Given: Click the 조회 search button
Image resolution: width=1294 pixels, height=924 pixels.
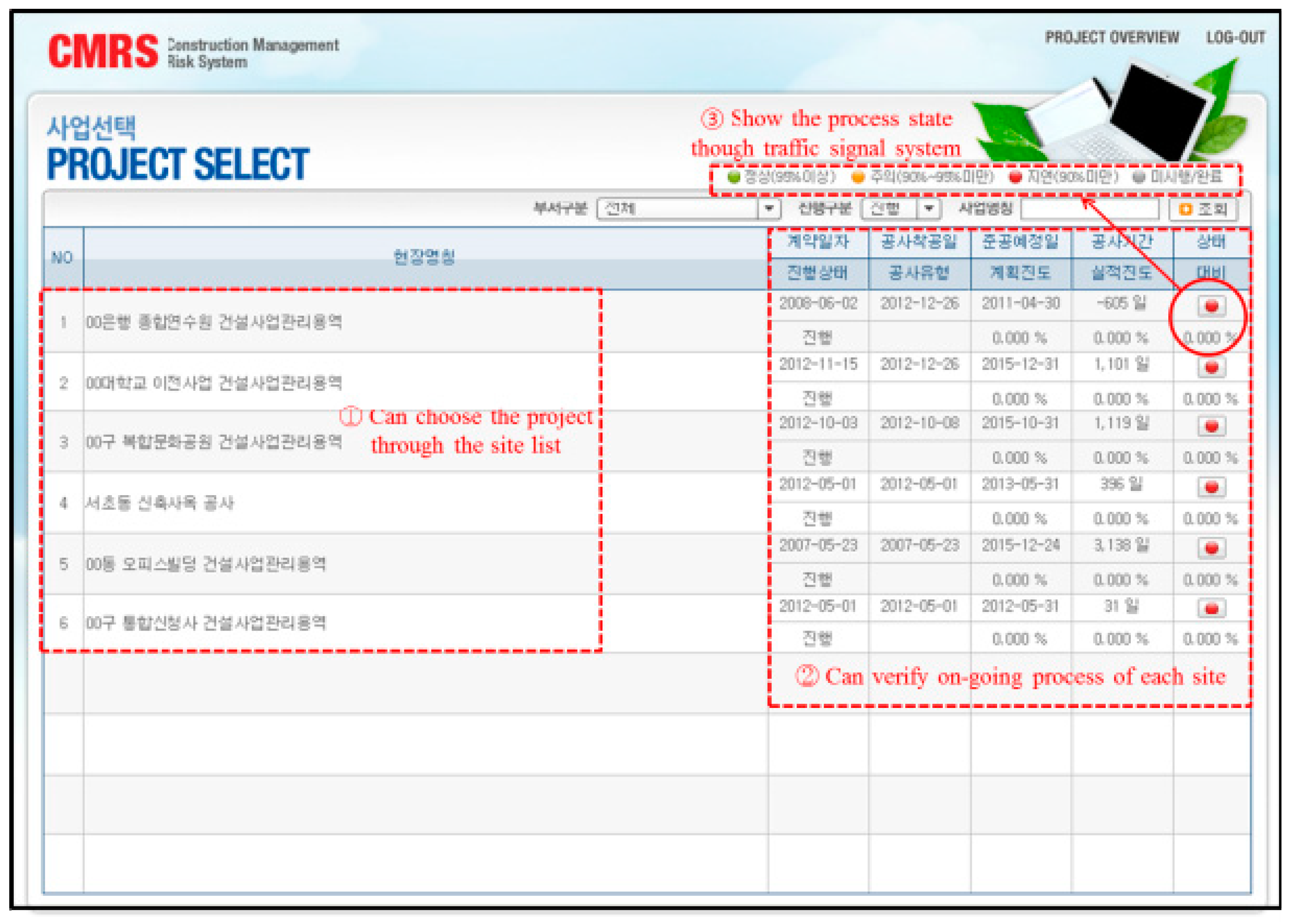Looking at the screenshot, I should pos(1204,210).
